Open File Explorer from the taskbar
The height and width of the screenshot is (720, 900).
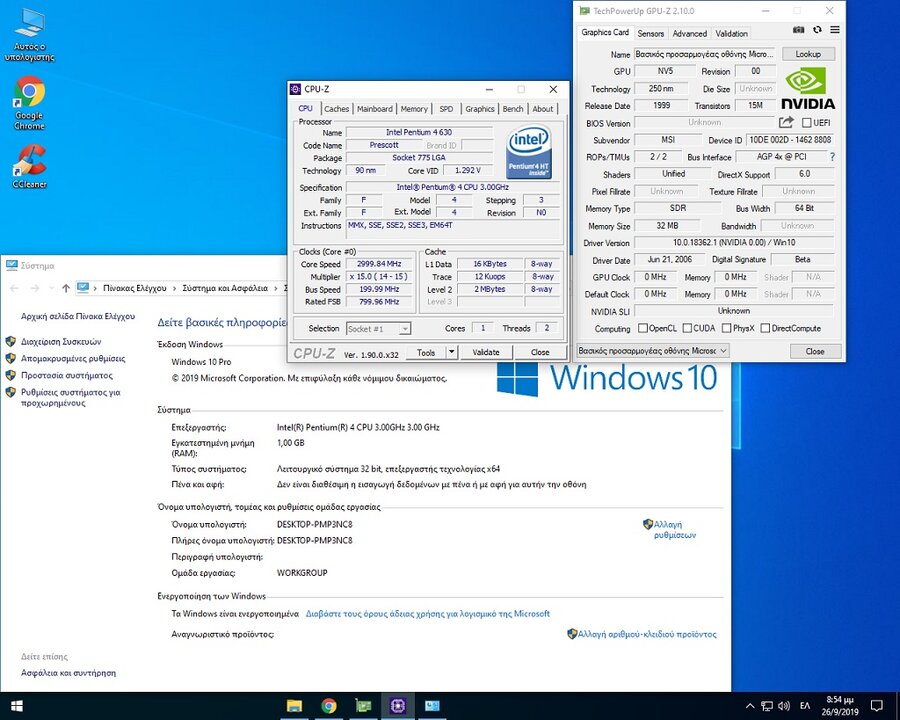(x=294, y=706)
